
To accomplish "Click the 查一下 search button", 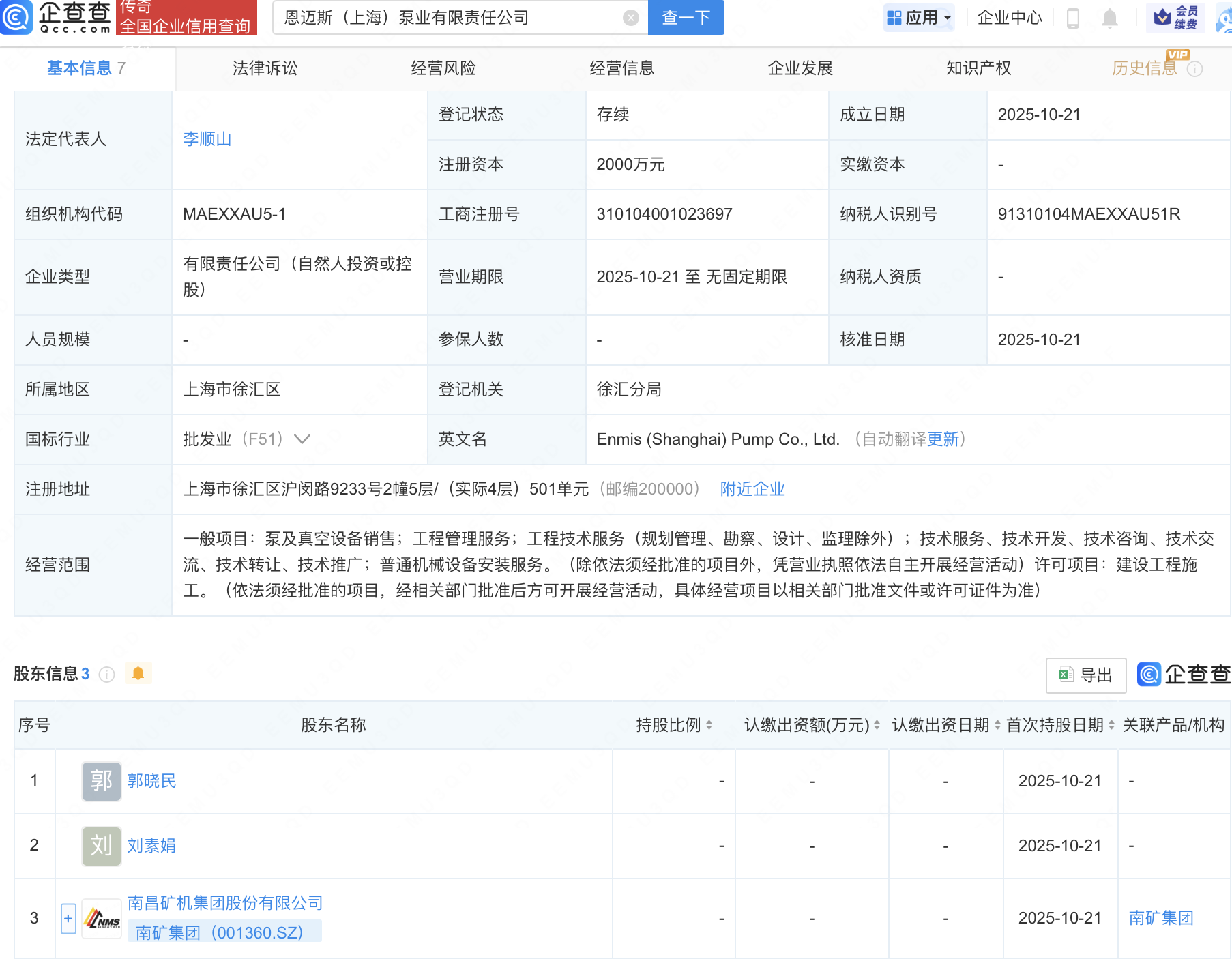I will click(686, 18).
